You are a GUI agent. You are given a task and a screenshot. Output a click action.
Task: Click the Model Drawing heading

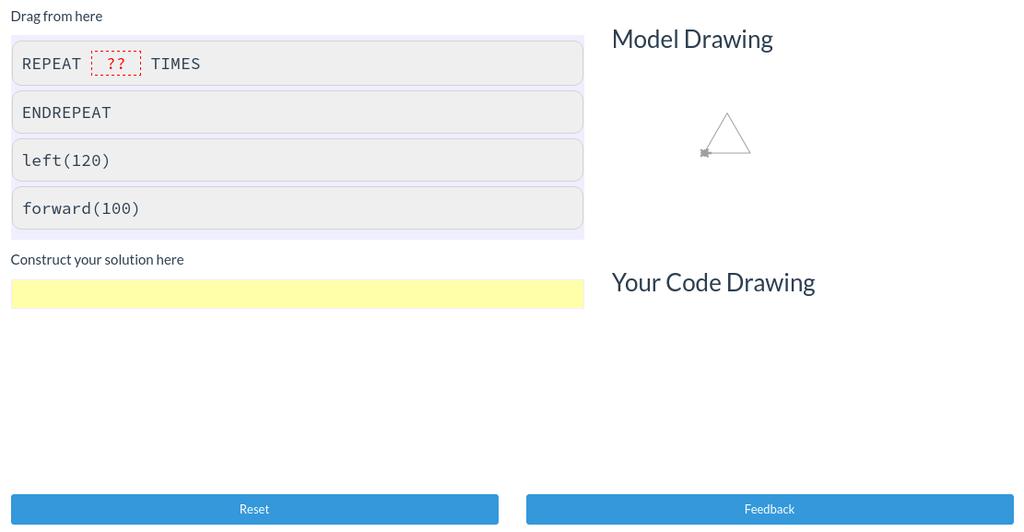pyautogui.click(x=692, y=39)
